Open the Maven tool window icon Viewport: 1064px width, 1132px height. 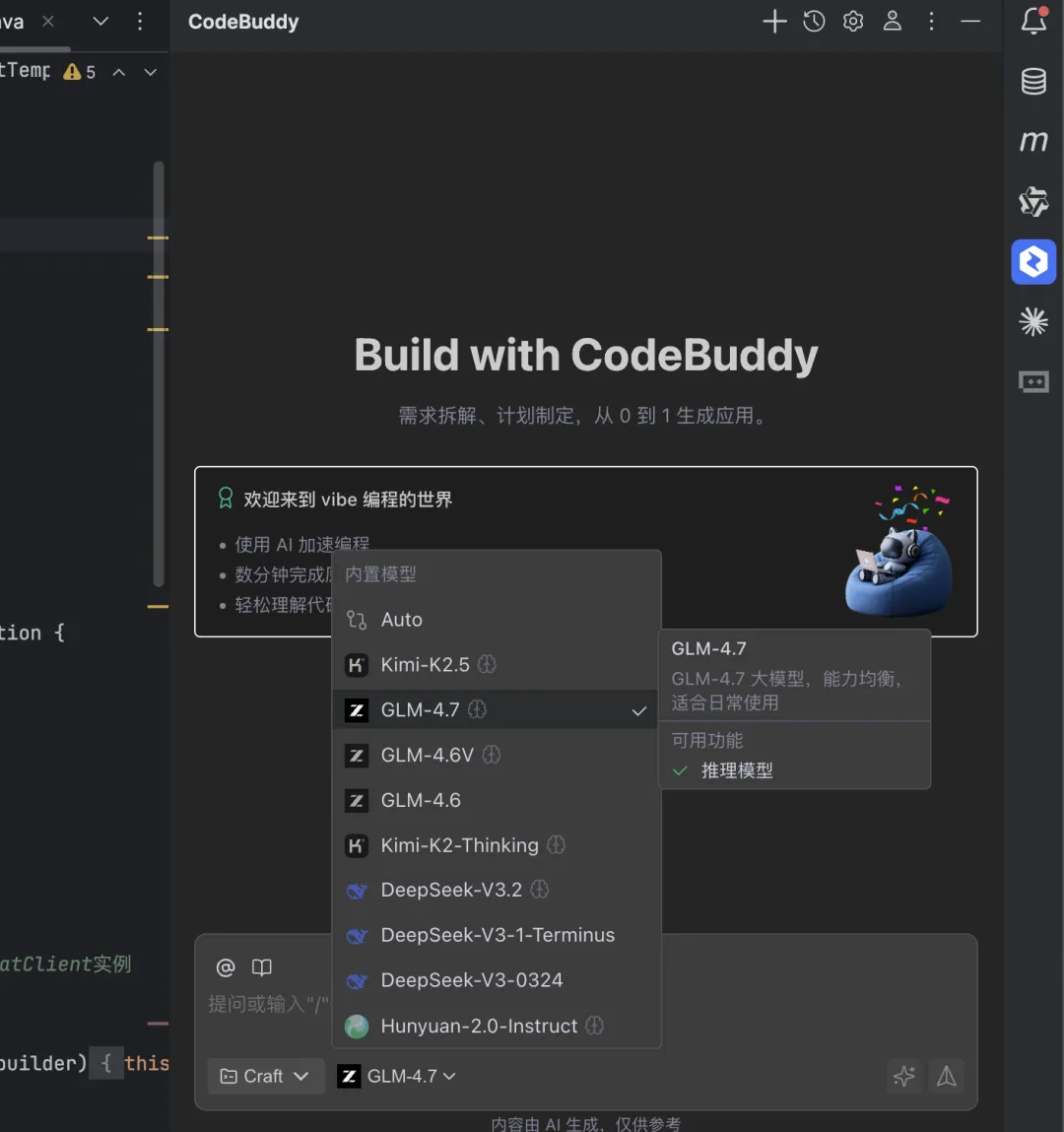[1033, 141]
